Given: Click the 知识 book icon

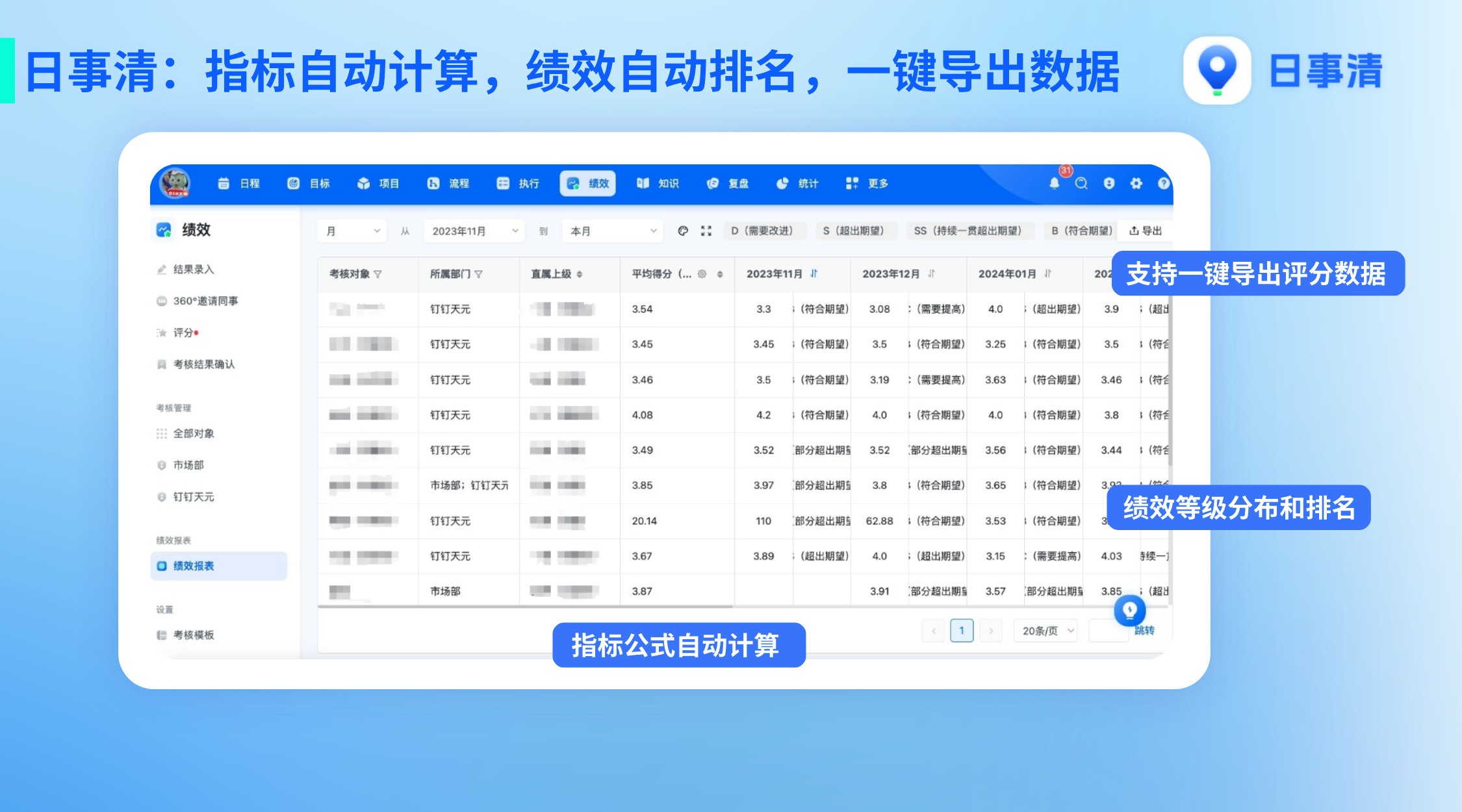Looking at the screenshot, I should [643, 184].
